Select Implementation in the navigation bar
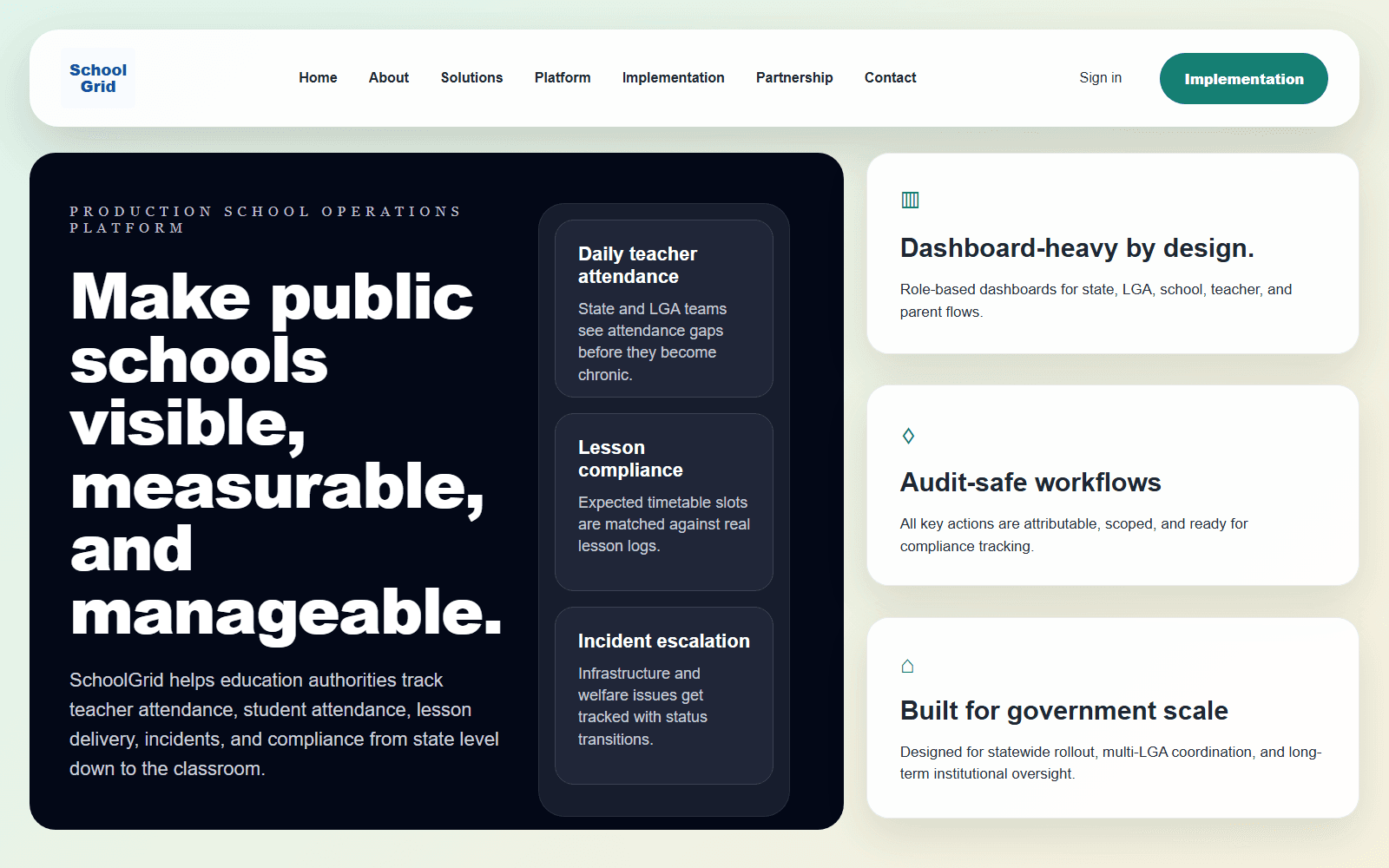This screenshot has width=1389, height=868. click(x=673, y=77)
